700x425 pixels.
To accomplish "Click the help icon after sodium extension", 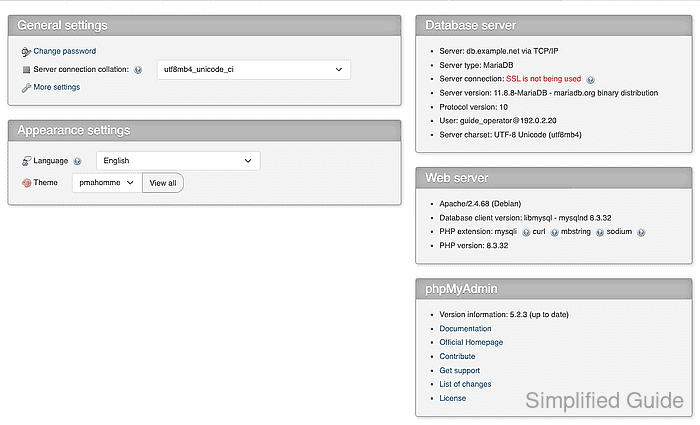I will click(x=641, y=233).
